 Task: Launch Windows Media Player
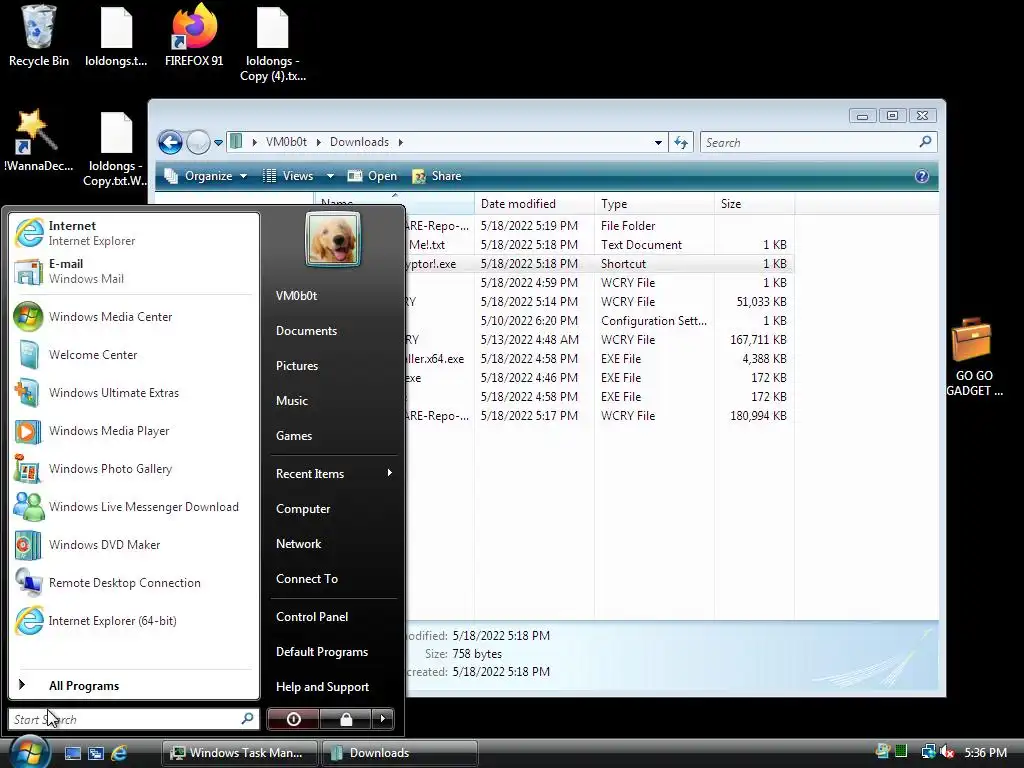point(134,431)
